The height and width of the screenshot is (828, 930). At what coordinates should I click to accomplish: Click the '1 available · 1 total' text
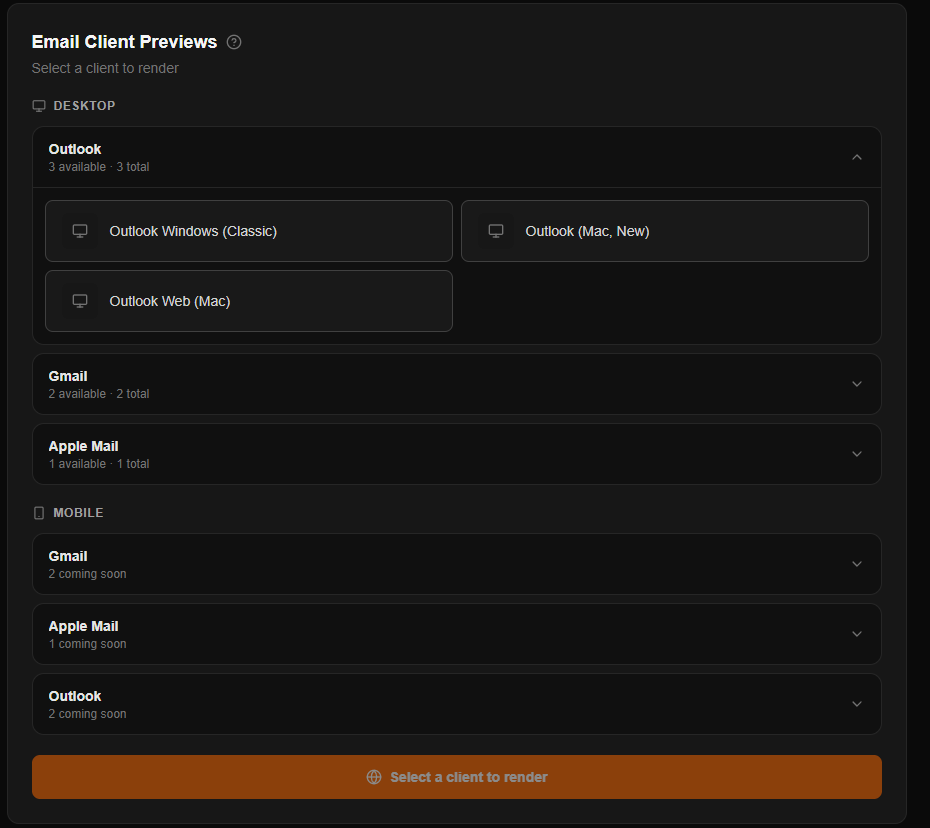(x=99, y=464)
